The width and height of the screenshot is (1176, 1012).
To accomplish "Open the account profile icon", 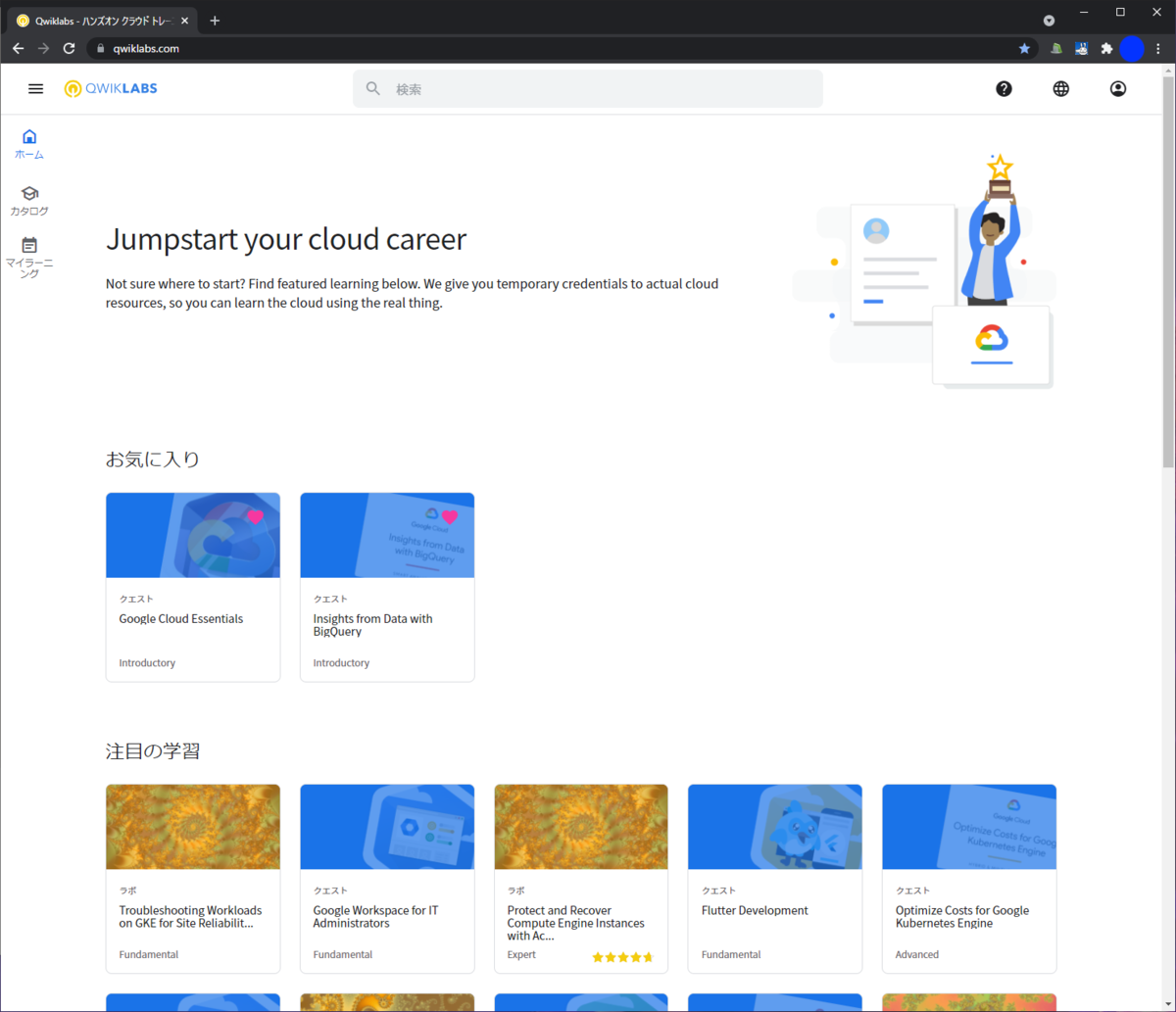I will coord(1117,88).
